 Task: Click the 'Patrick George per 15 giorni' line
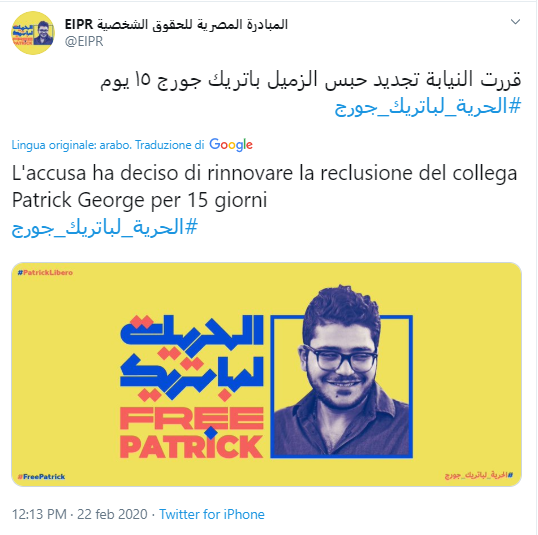click(x=140, y=200)
